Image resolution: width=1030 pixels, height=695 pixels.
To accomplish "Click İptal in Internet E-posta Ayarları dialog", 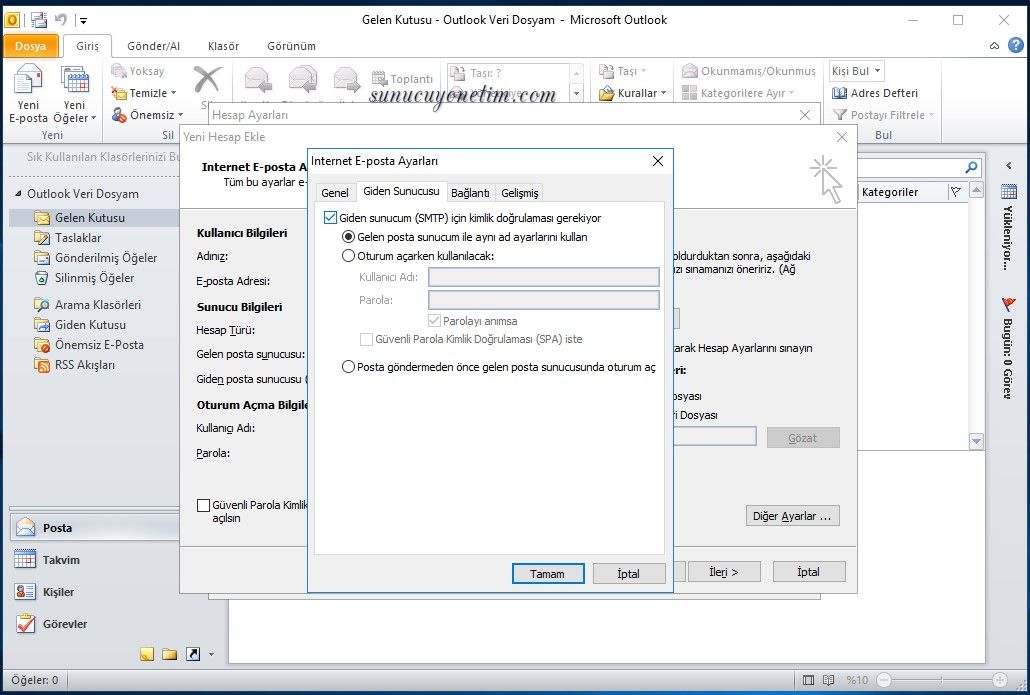I will (629, 573).
